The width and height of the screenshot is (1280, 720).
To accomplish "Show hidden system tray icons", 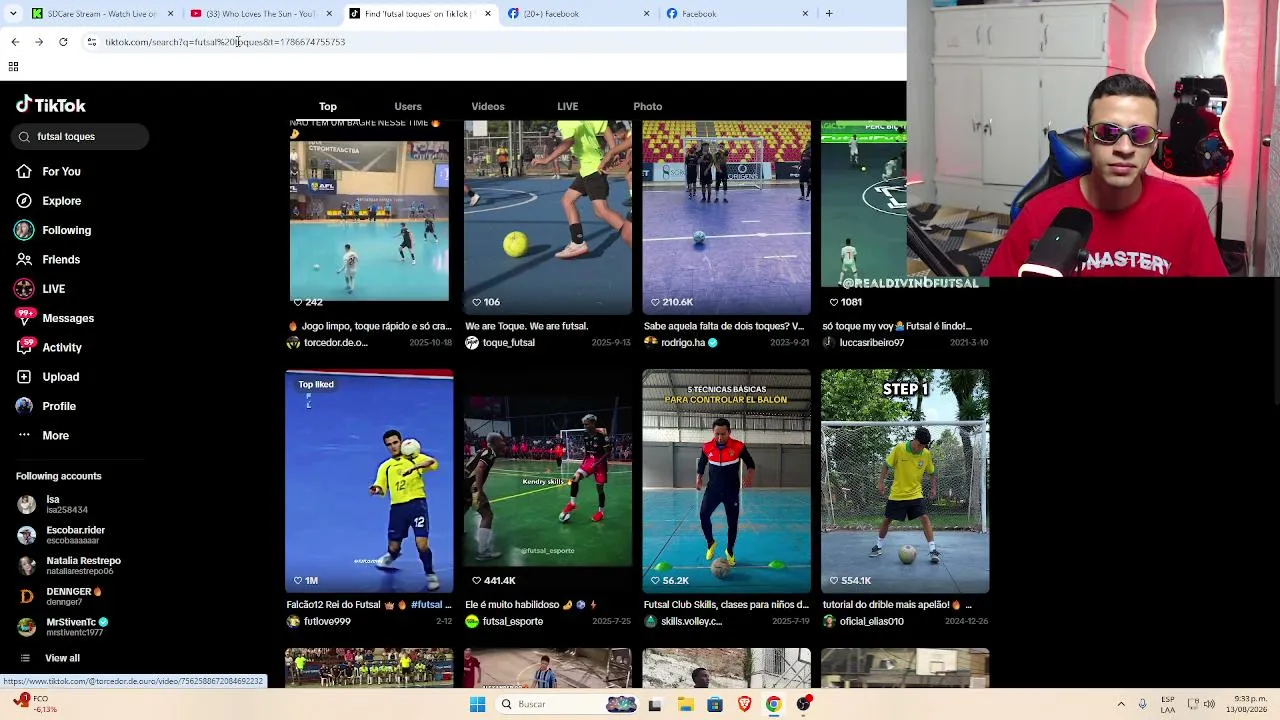I will pyautogui.click(x=1121, y=704).
